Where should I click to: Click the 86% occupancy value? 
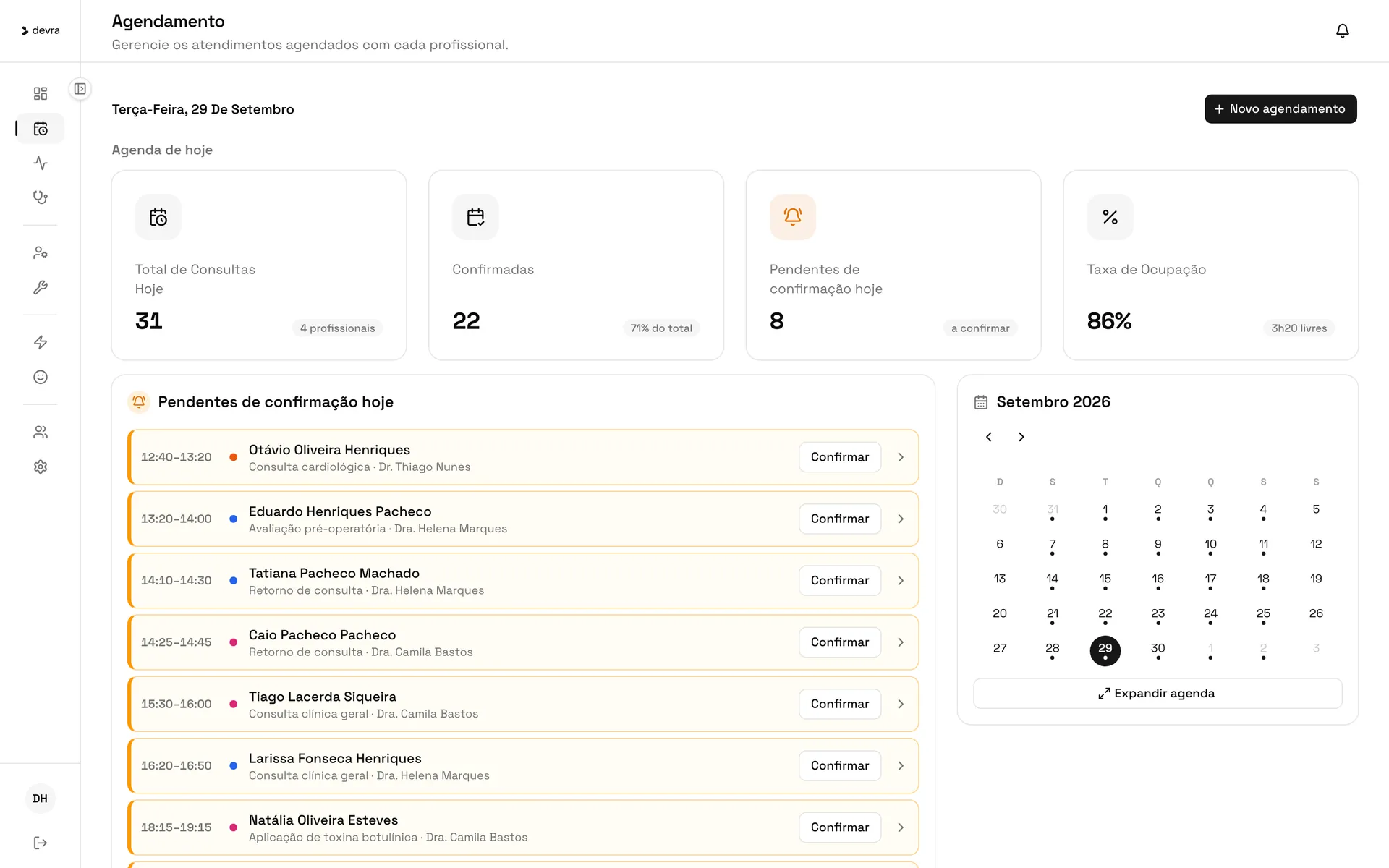click(1109, 321)
